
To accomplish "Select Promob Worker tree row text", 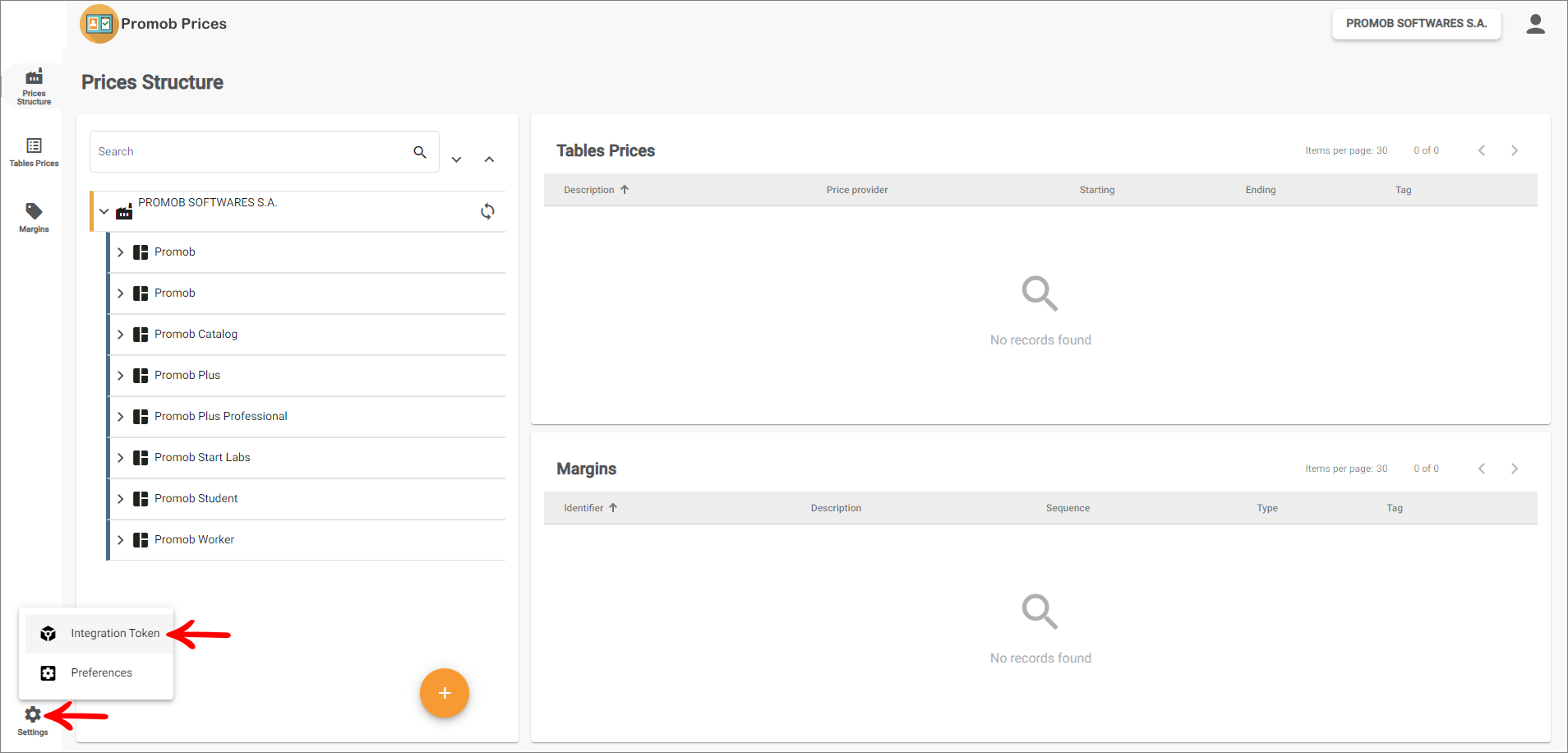I will (194, 540).
